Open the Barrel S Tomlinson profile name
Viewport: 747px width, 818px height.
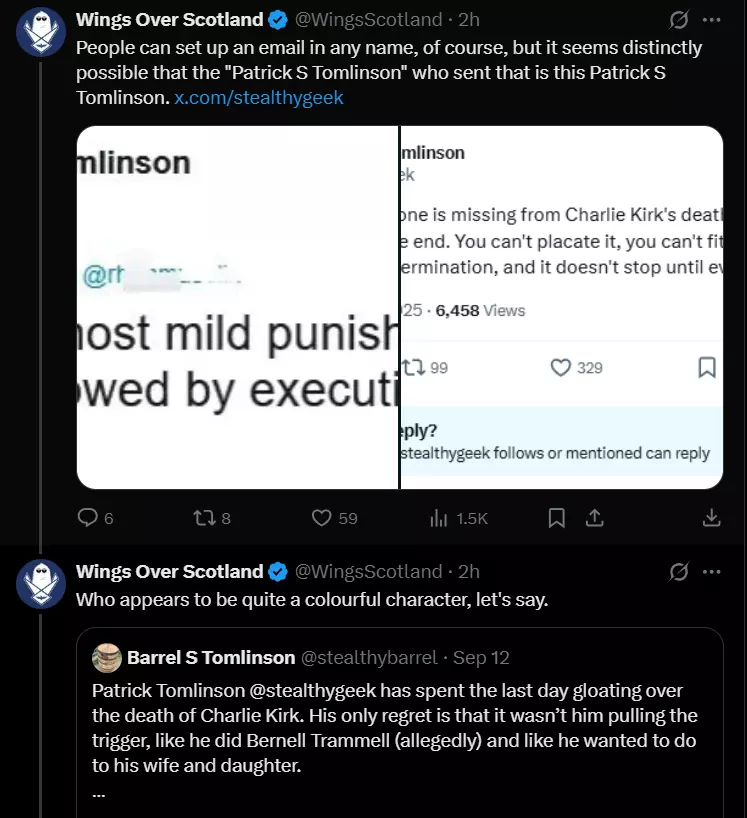coord(211,657)
